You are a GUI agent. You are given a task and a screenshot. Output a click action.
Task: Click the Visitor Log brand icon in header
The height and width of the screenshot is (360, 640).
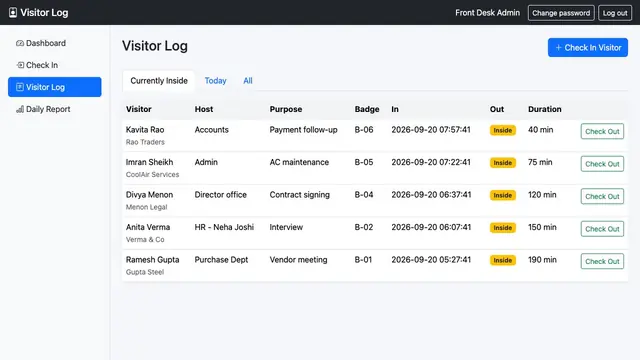13,13
